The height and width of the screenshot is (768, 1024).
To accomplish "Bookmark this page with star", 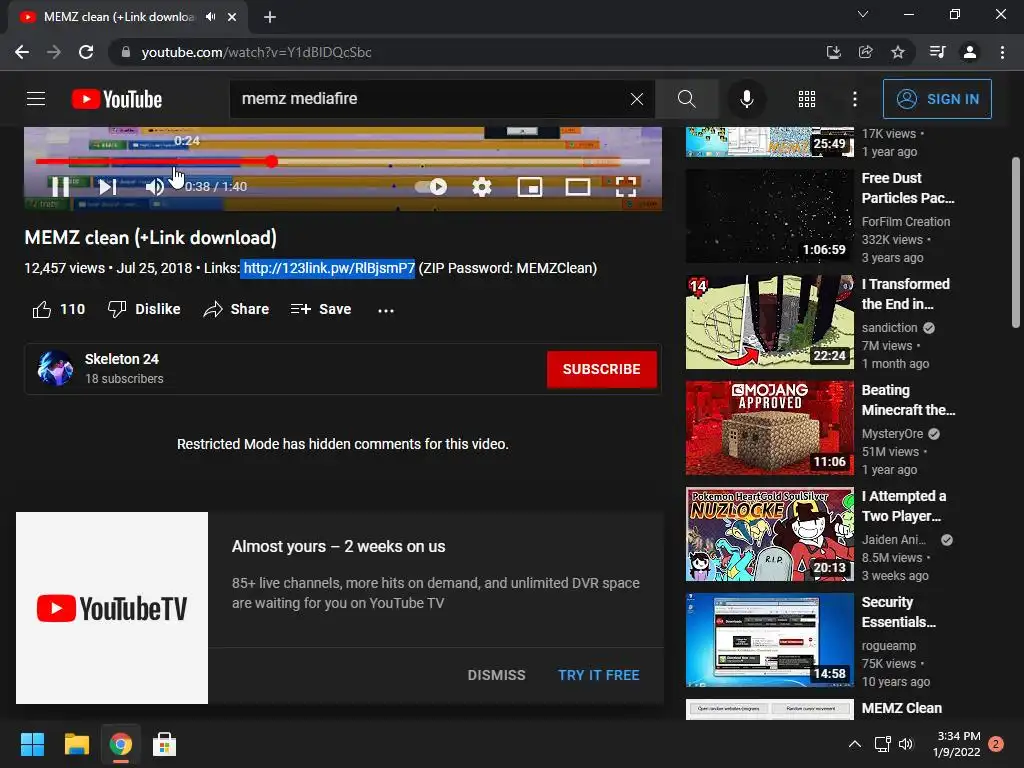I will pyautogui.click(x=898, y=52).
